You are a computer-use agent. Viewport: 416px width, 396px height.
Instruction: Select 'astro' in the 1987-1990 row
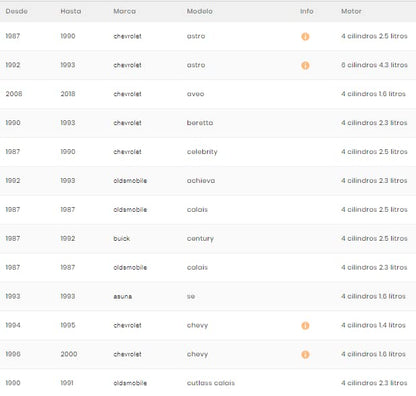tap(196, 36)
